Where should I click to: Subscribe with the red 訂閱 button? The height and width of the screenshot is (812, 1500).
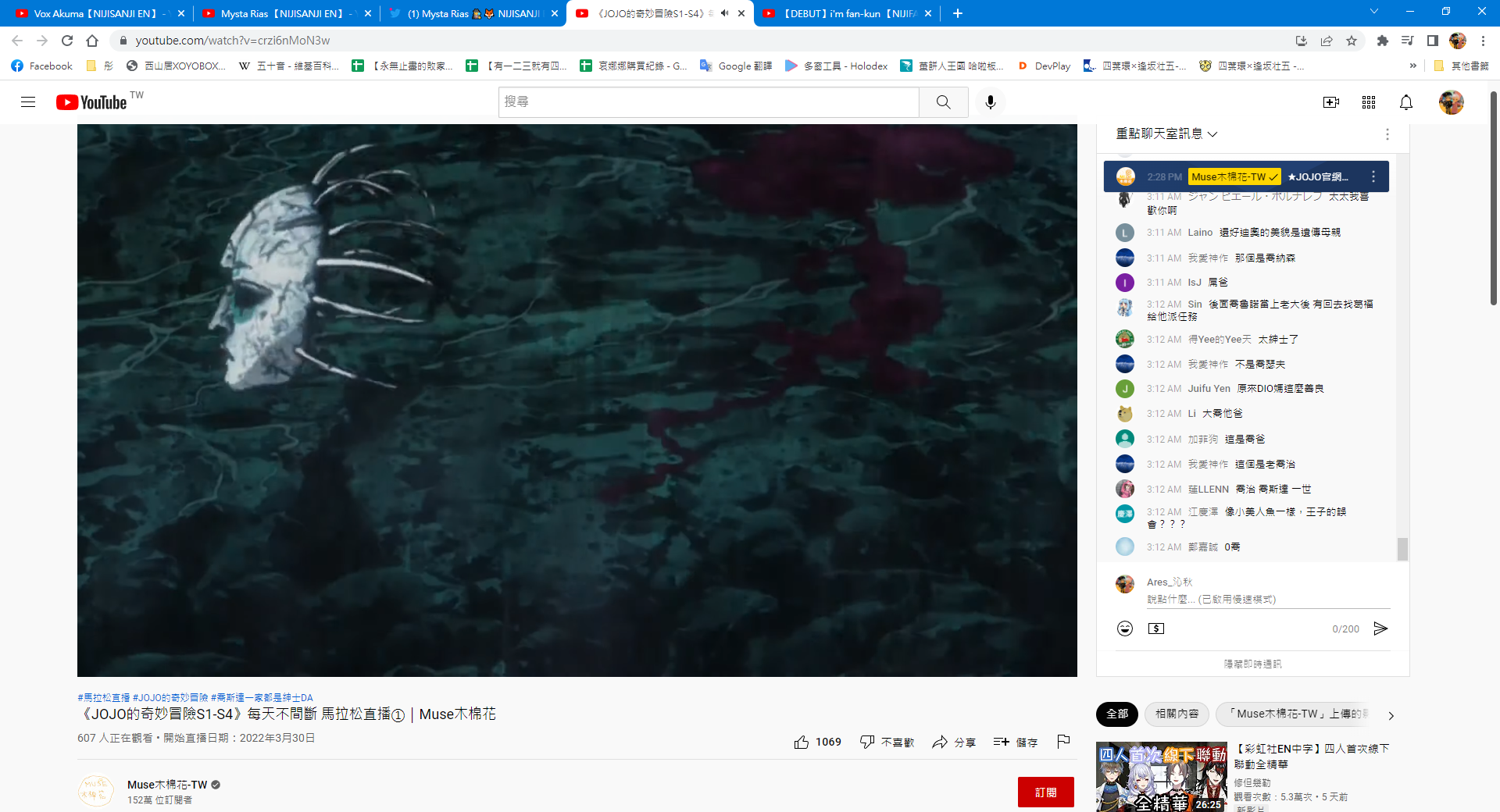tap(1045, 792)
